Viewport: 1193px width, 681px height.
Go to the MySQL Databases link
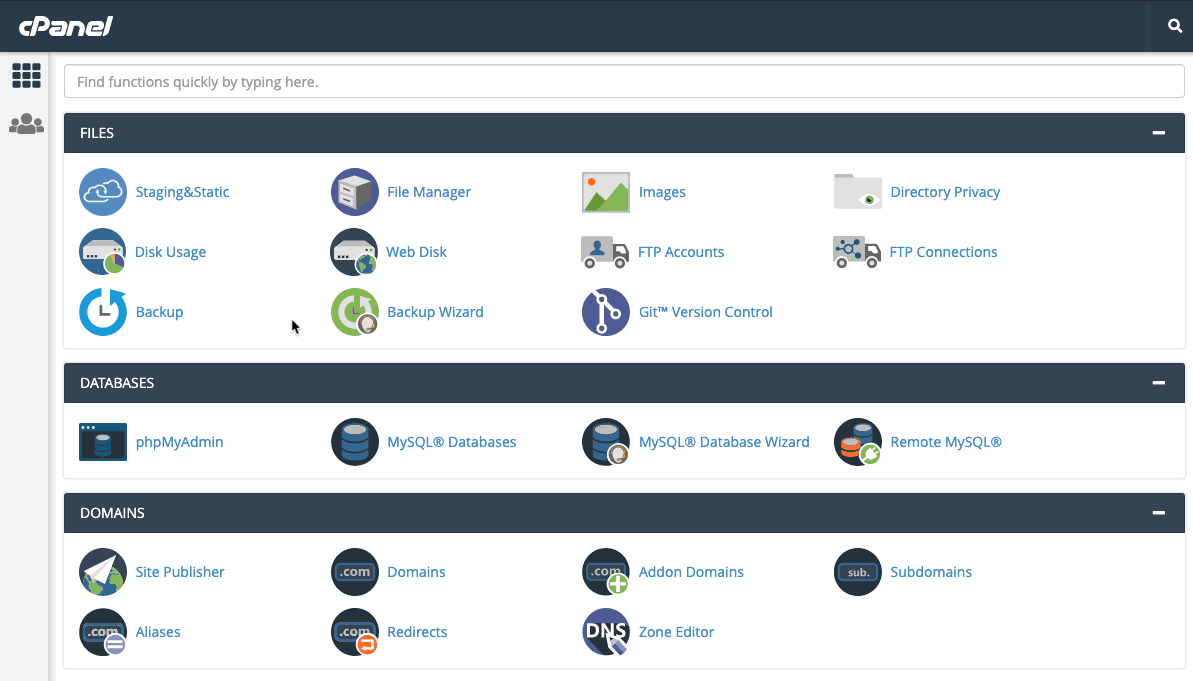(x=452, y=442)
